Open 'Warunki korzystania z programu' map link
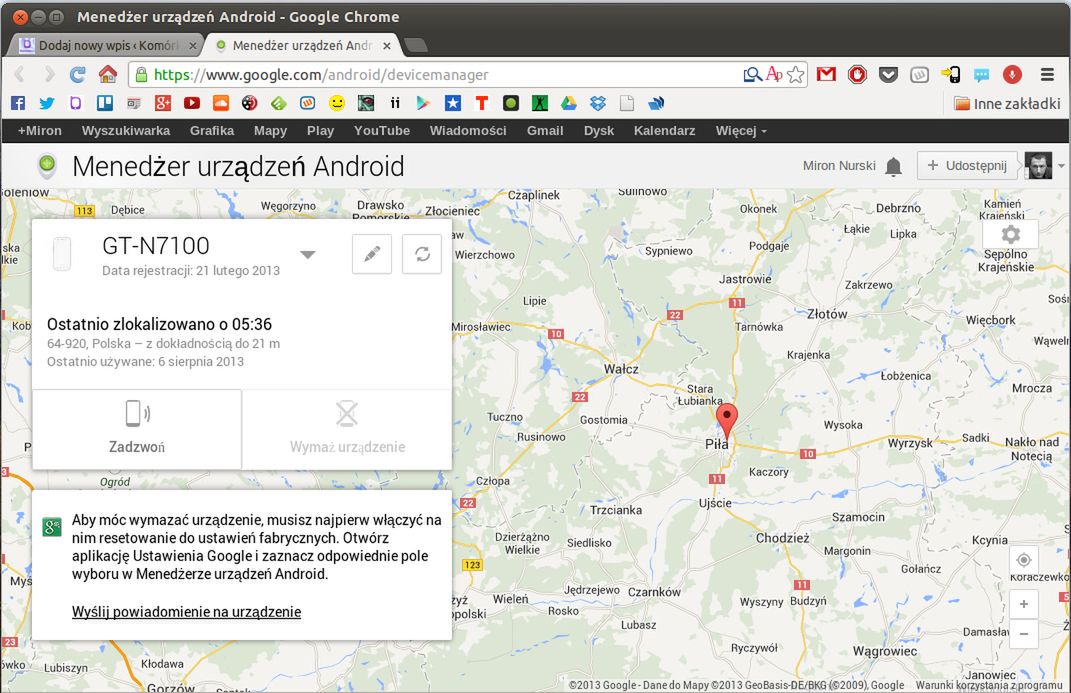This screenshot has width=1071, height=693. point(989,685)
